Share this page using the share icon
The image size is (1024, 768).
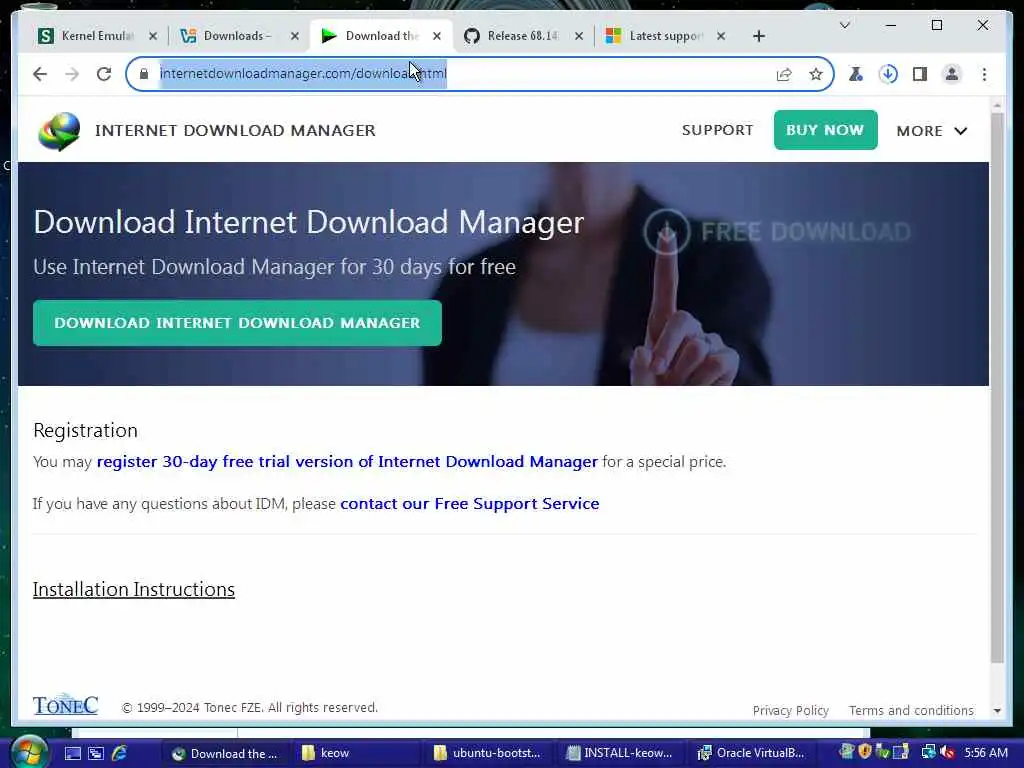pos(784,74)
